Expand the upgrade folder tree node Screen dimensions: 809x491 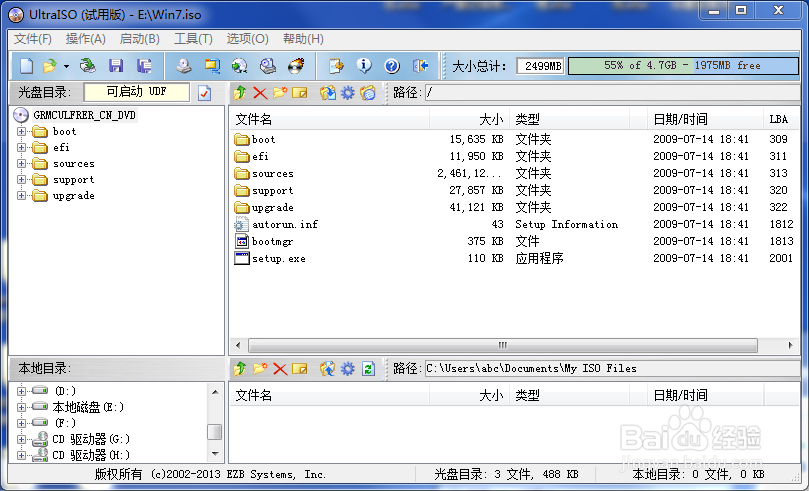pyautogui.click(x=21, y=195)
